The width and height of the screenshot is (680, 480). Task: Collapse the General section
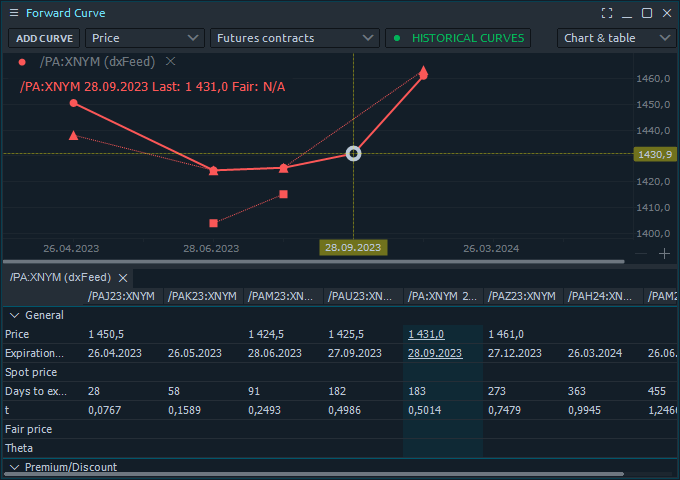coord(14,315)
